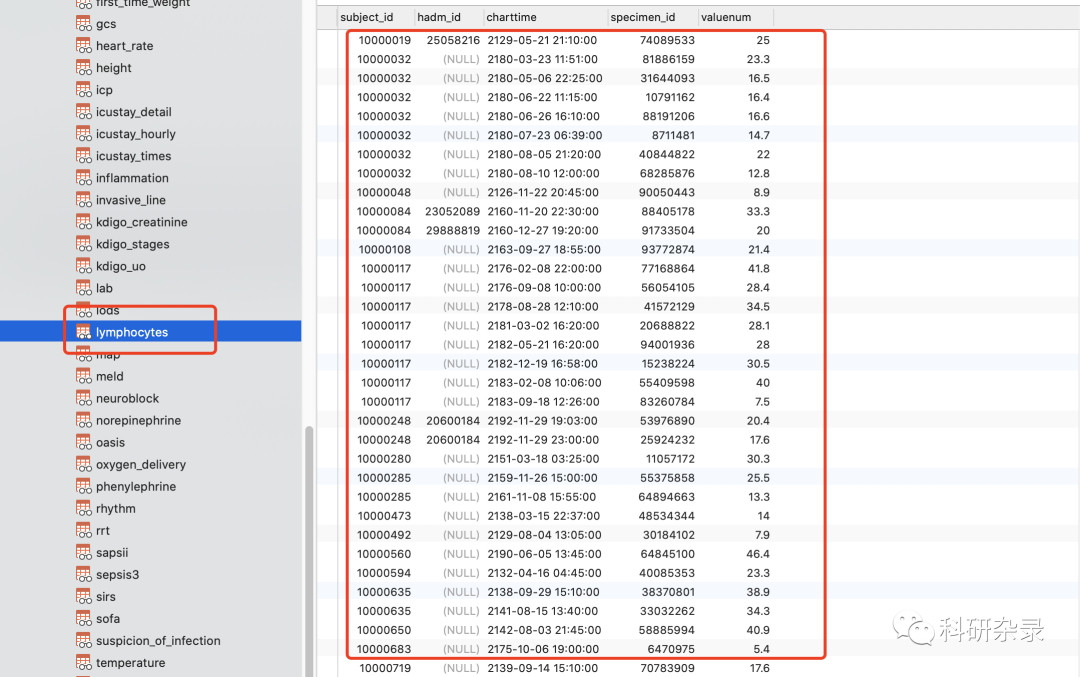Select subject_id cell 10000280
1080x677 pixels.
(x=384, y=459)
